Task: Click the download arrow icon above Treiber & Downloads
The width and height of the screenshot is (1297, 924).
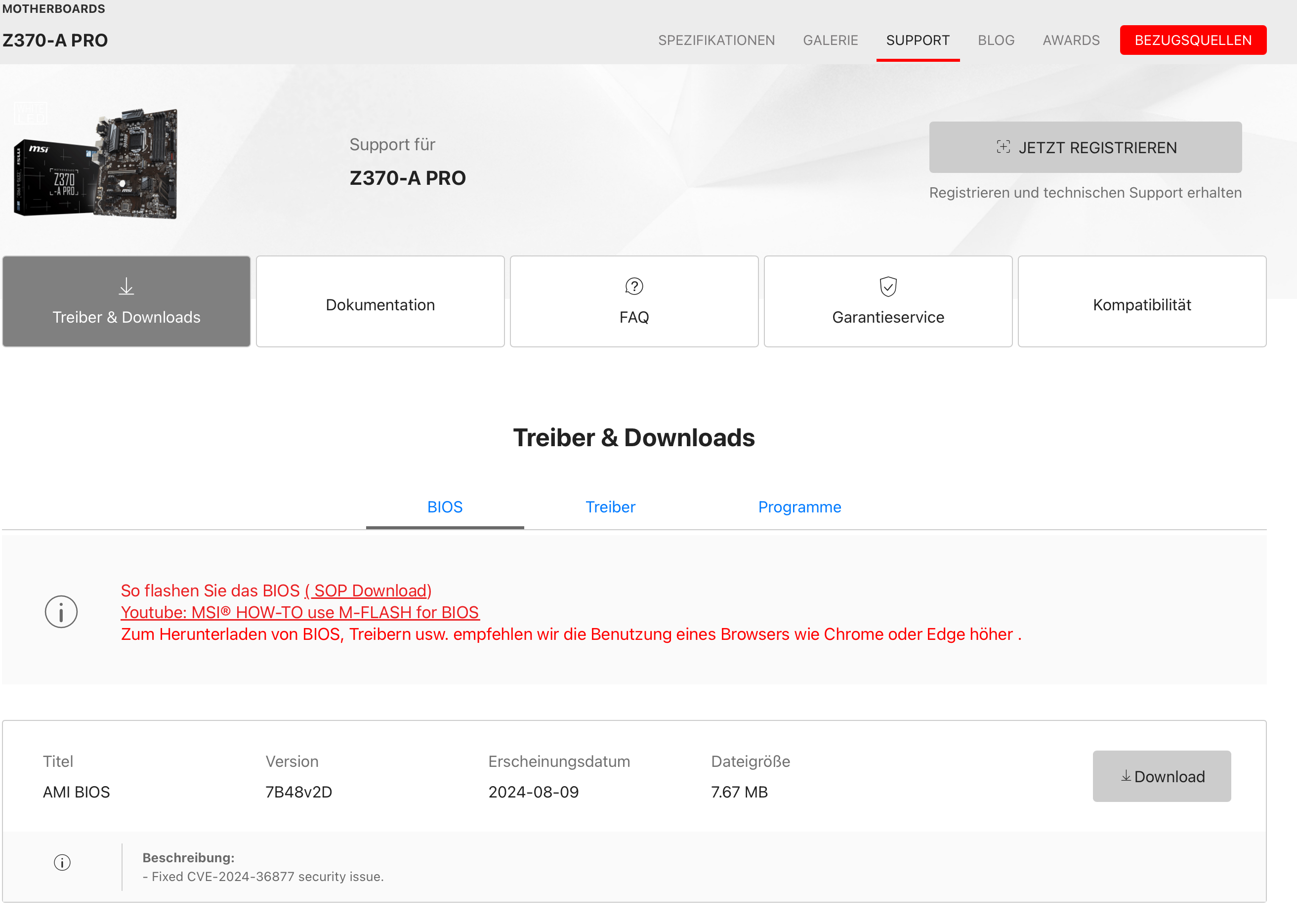Action: click(x=126, y=286)
